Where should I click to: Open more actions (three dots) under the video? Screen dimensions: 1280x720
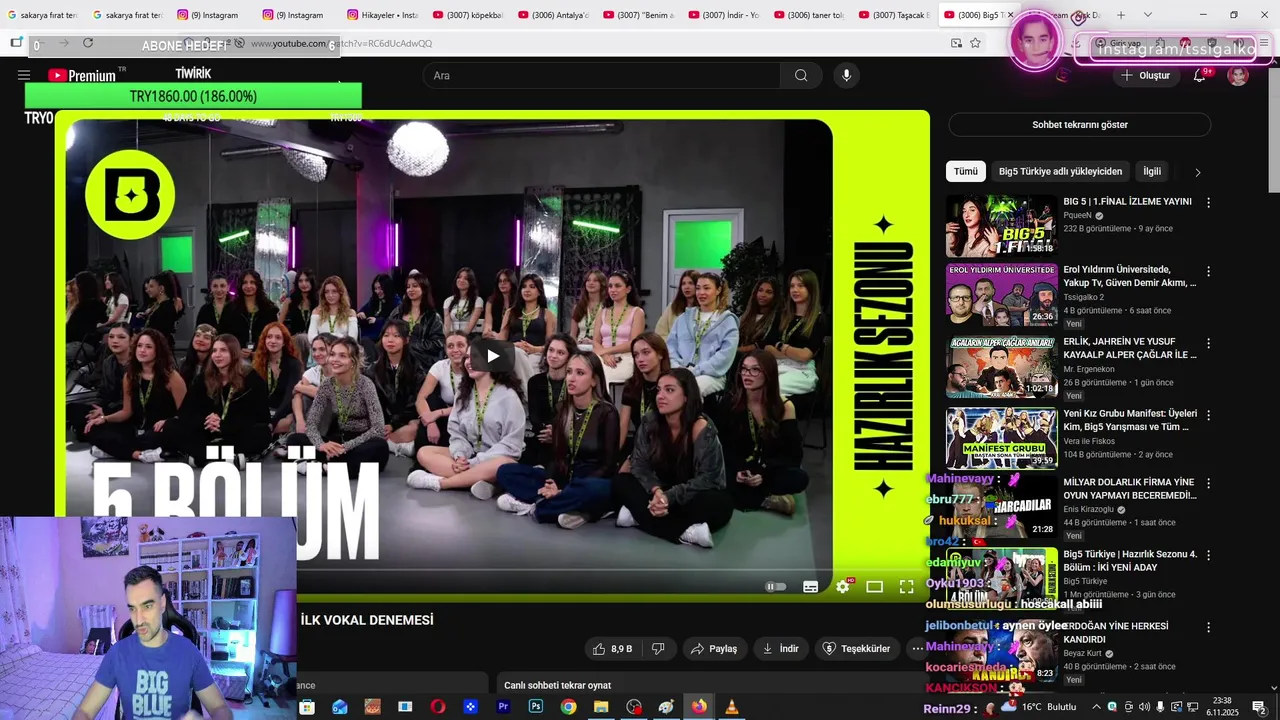[917, 649]
